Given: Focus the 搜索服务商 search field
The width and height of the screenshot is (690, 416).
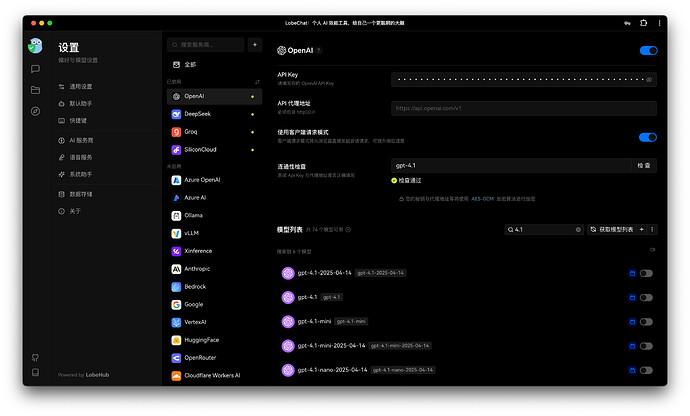Looking at the screenshot, I should click(206, 45).
